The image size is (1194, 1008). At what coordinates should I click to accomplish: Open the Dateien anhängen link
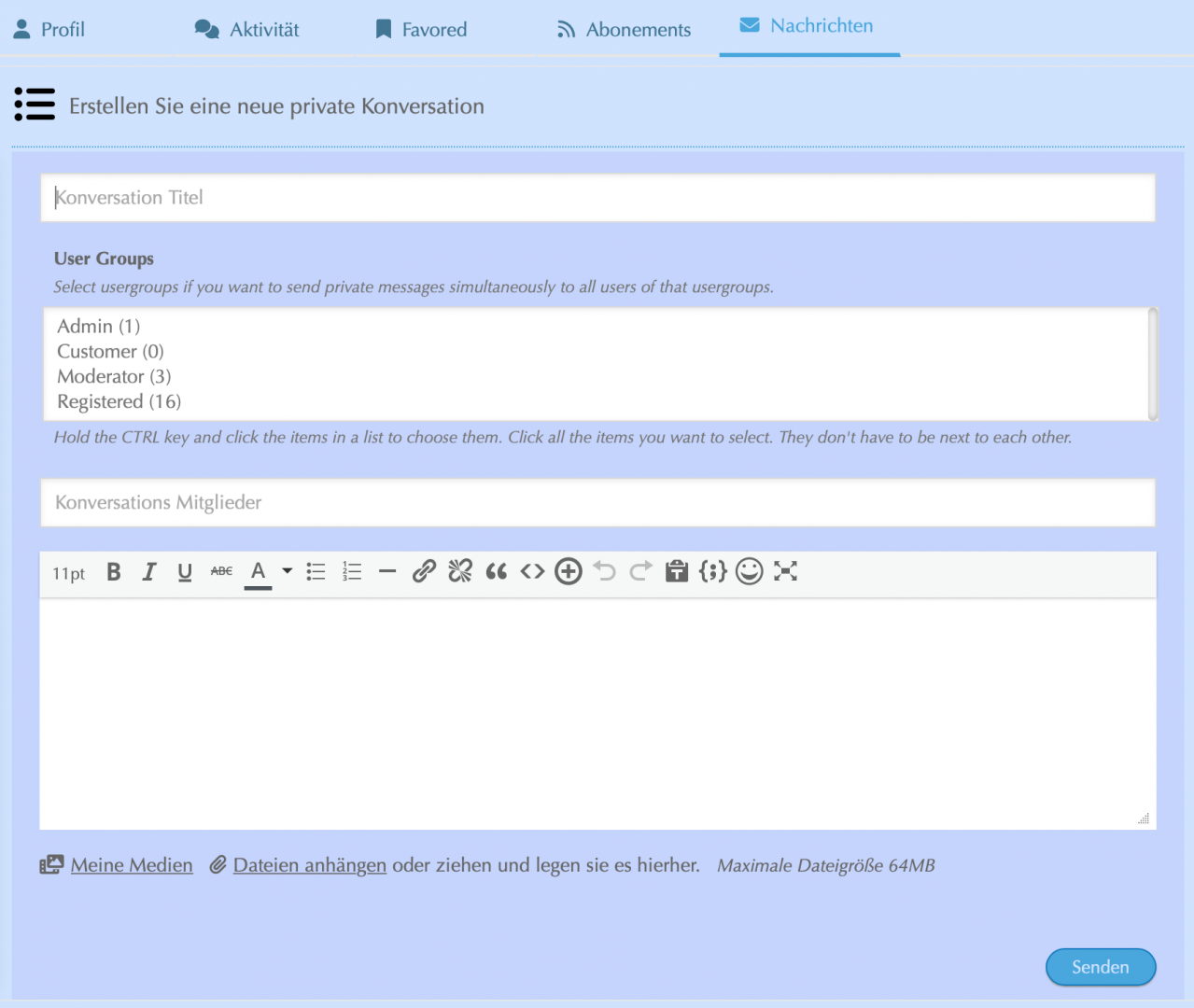(x=309, y=865)
